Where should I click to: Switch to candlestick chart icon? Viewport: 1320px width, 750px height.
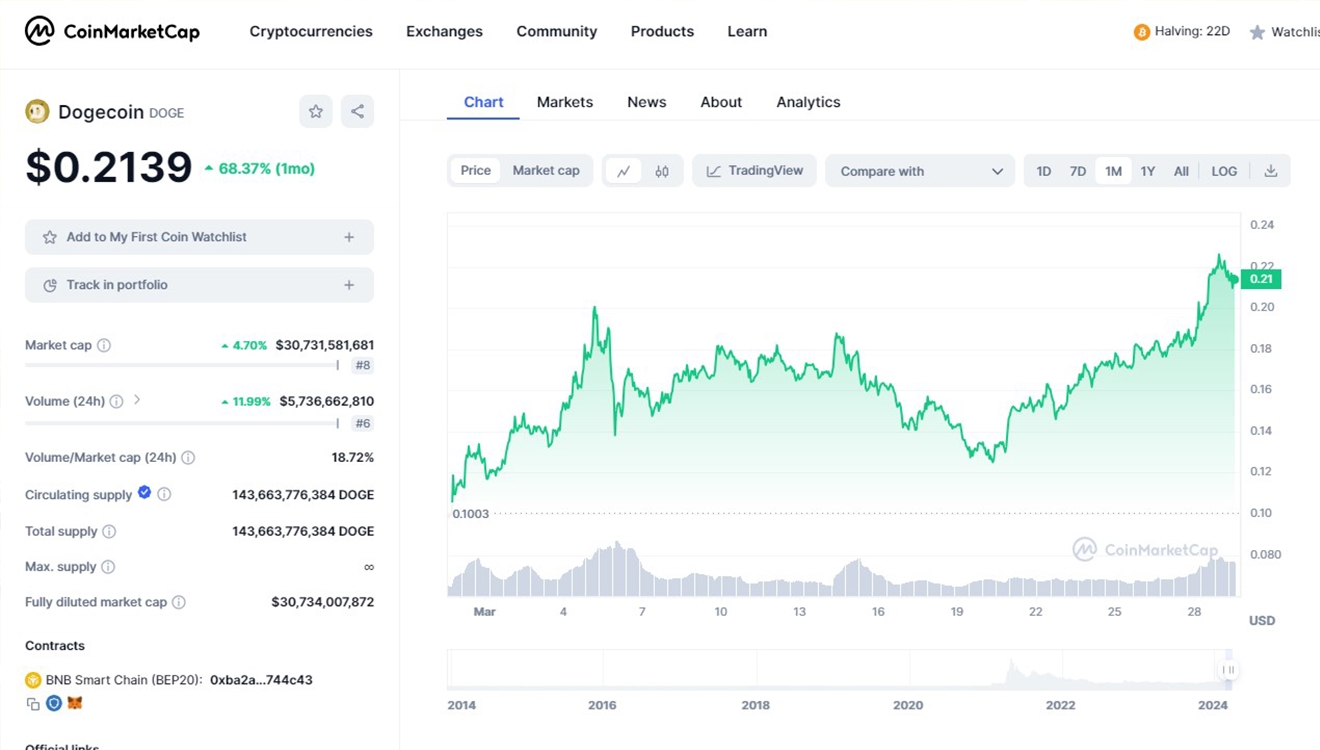(x=662, y=171)
